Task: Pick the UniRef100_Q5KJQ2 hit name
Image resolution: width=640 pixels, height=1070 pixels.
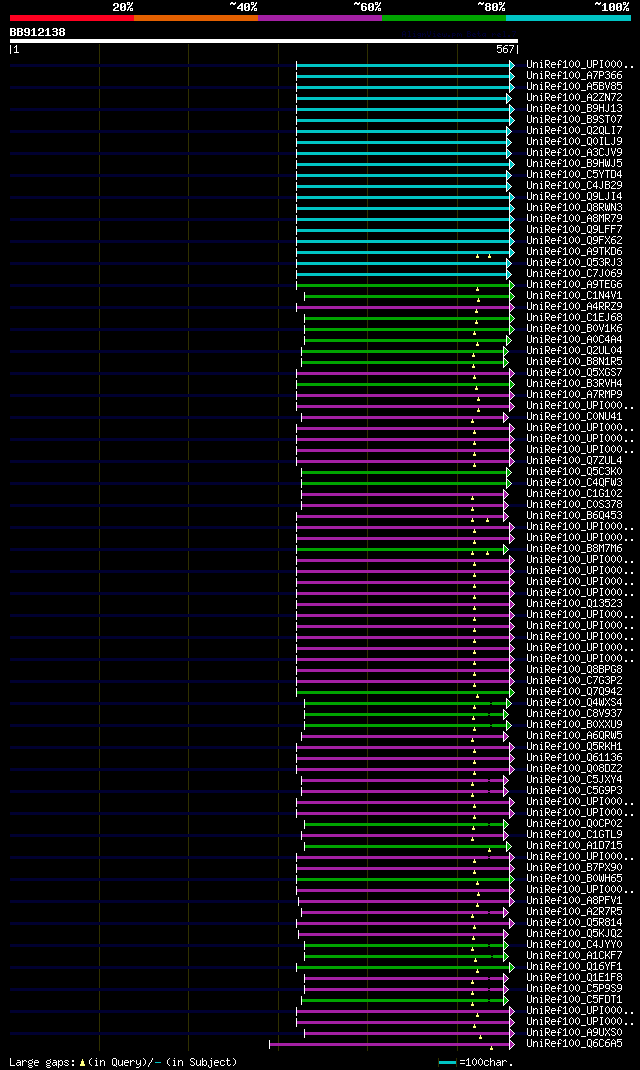Action: point(574,934)
